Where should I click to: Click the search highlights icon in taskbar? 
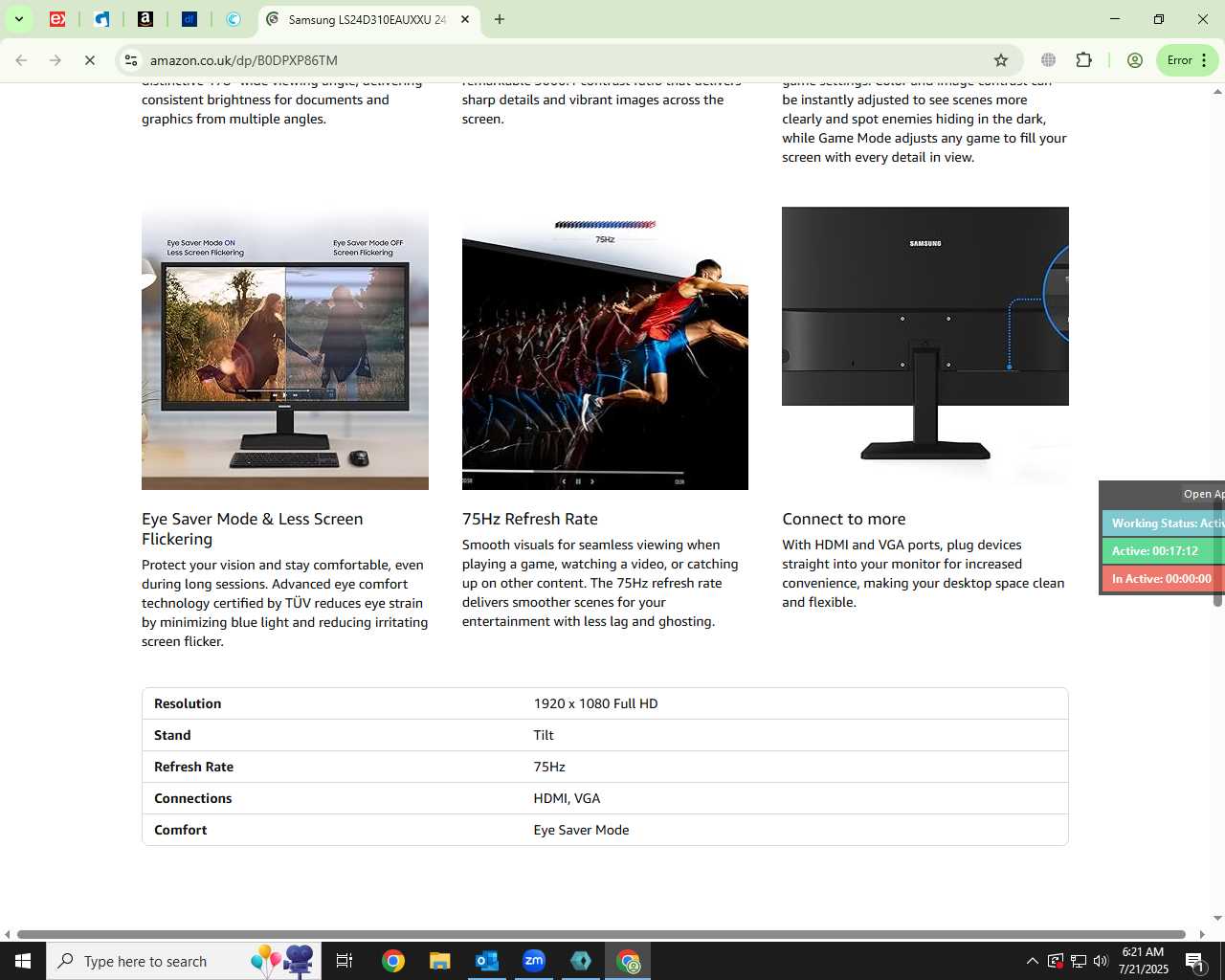(283, 961)
